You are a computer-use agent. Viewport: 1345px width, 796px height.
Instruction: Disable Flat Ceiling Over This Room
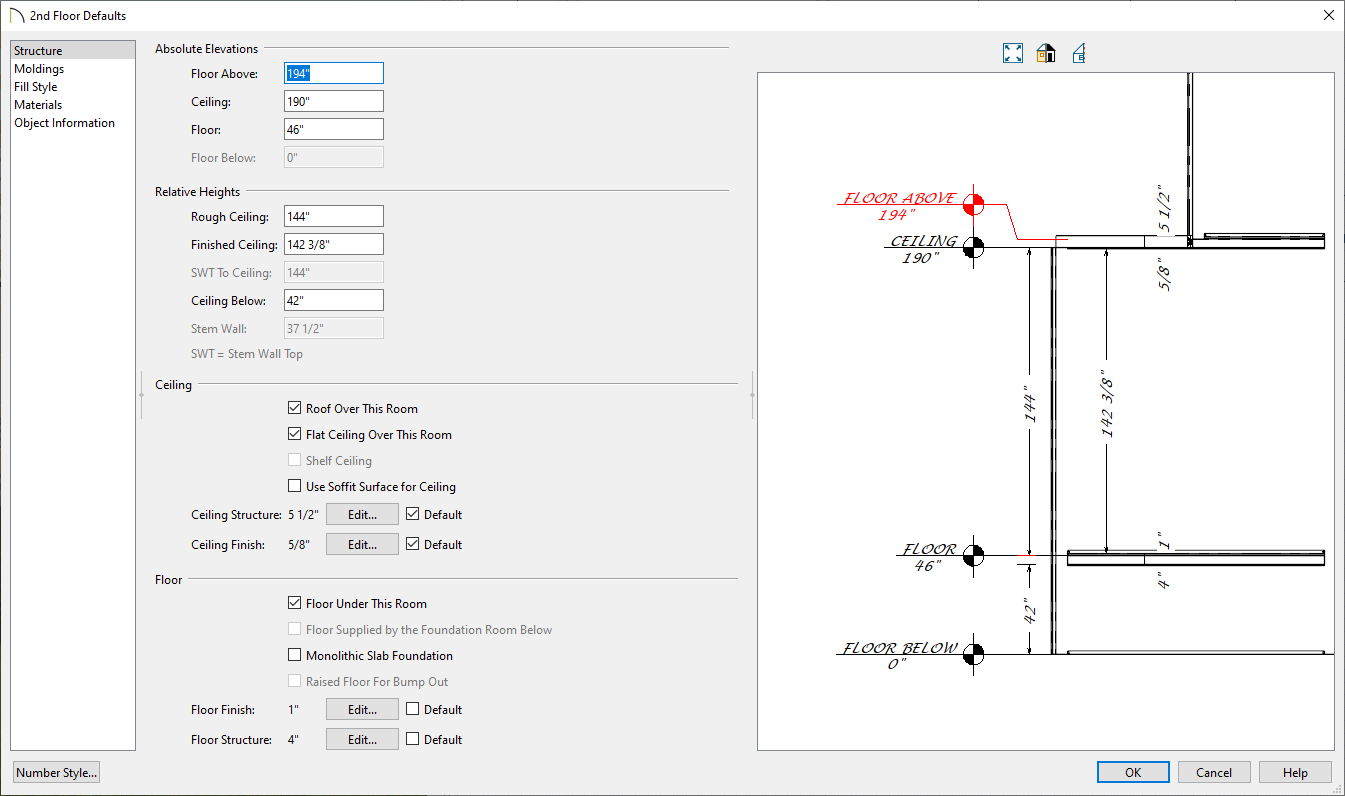(x=294, y=434)
